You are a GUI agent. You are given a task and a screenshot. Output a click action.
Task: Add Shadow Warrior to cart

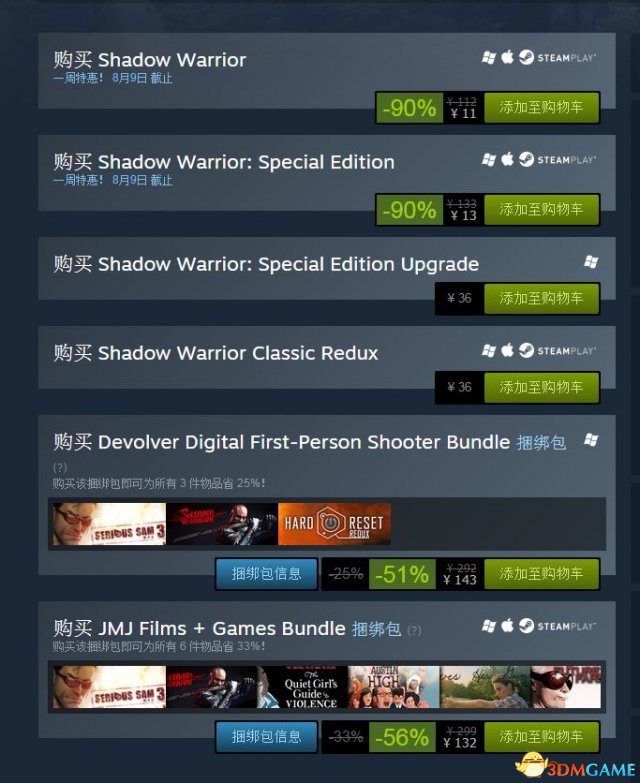point(542,107)
